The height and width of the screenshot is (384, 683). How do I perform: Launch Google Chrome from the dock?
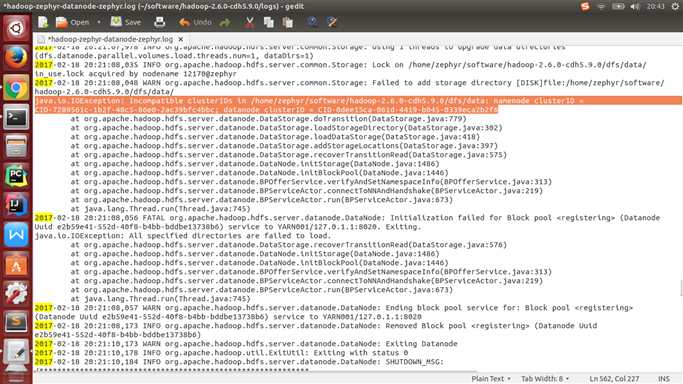(16, 87)
